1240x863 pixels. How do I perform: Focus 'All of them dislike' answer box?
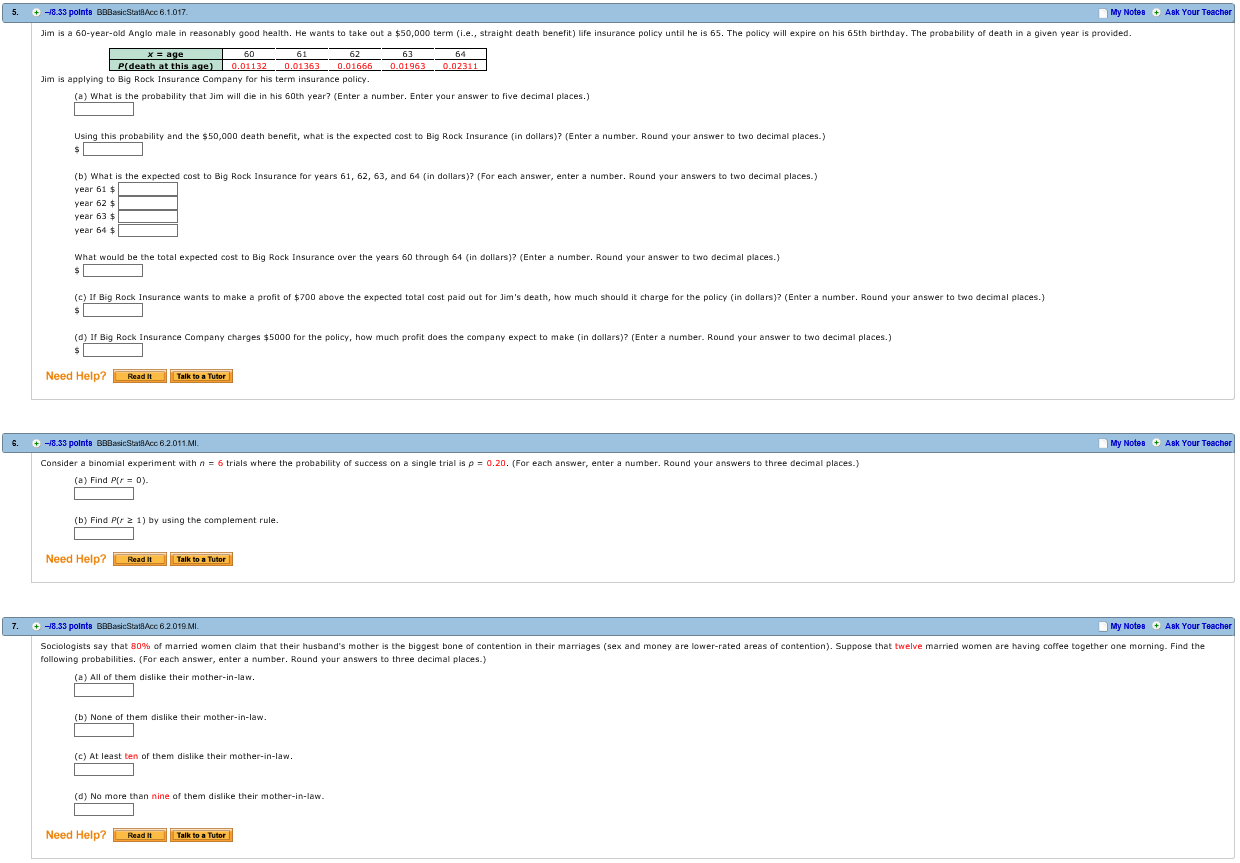(x=104, y=690)
